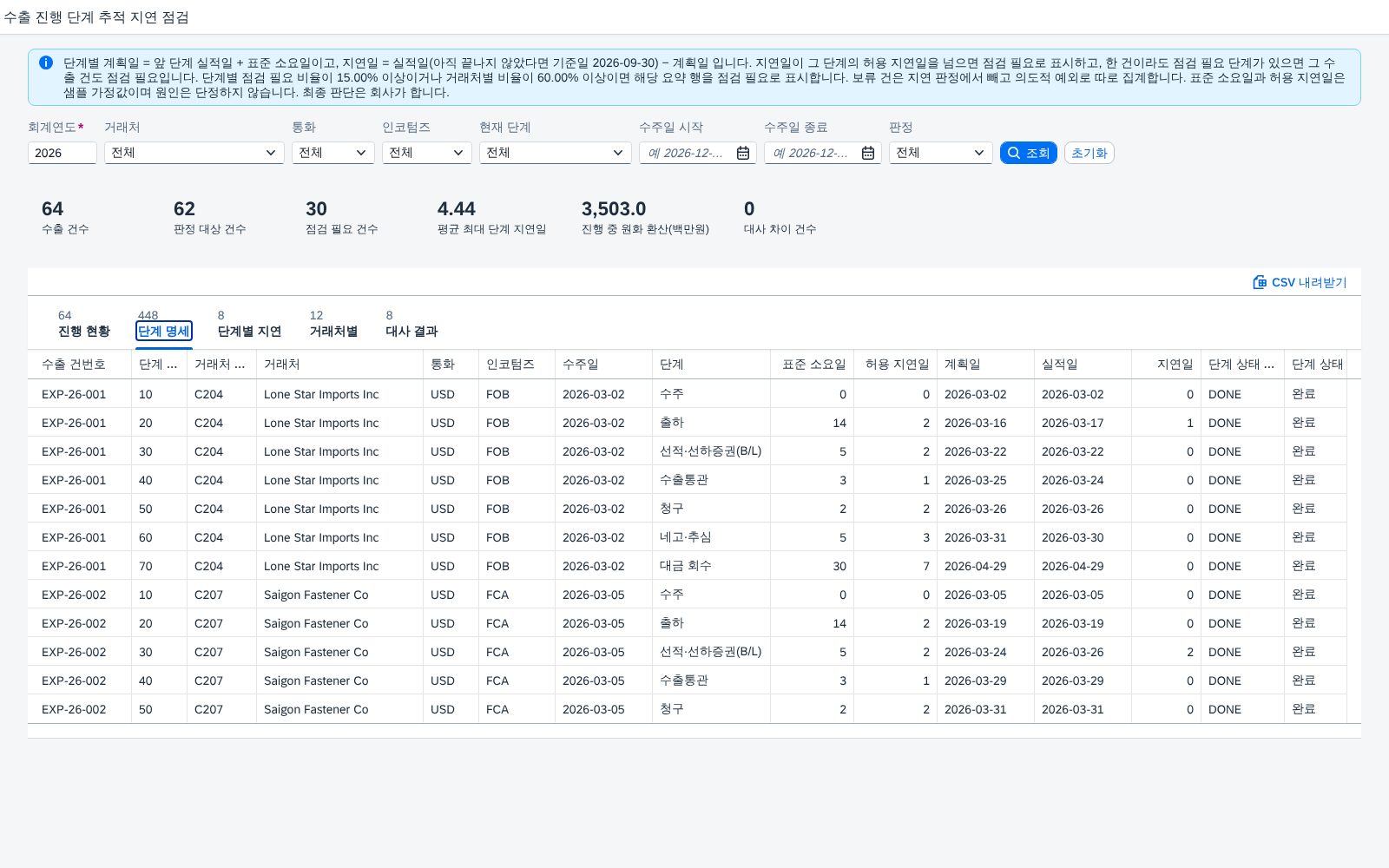The width and height of the screenshot is (1389, 868).
Task: Click the CSV 내려받기 download icon
Action: [1260, 282]
